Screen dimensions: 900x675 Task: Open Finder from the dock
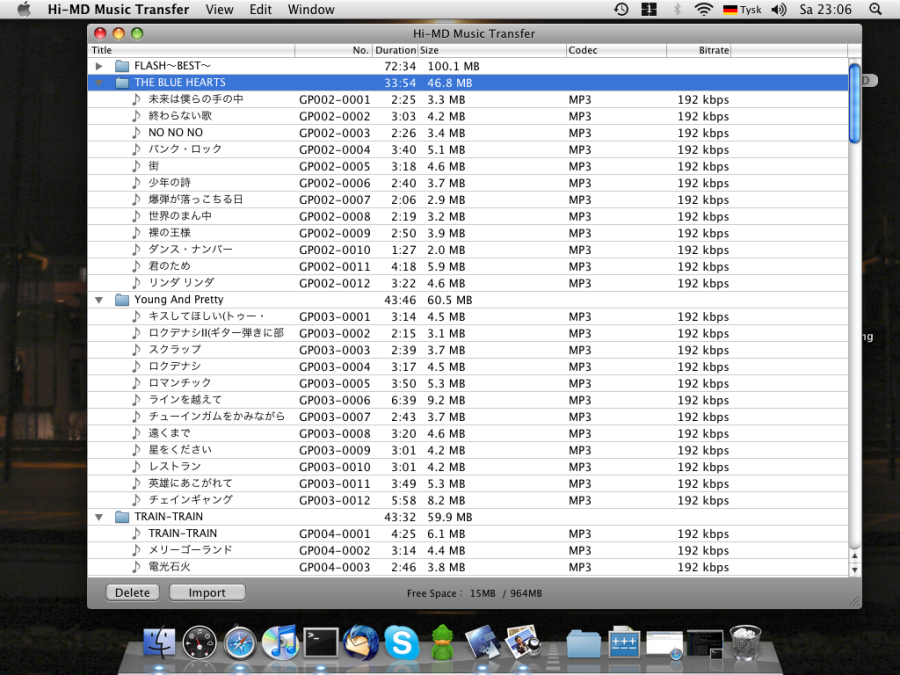click(159, 642)
